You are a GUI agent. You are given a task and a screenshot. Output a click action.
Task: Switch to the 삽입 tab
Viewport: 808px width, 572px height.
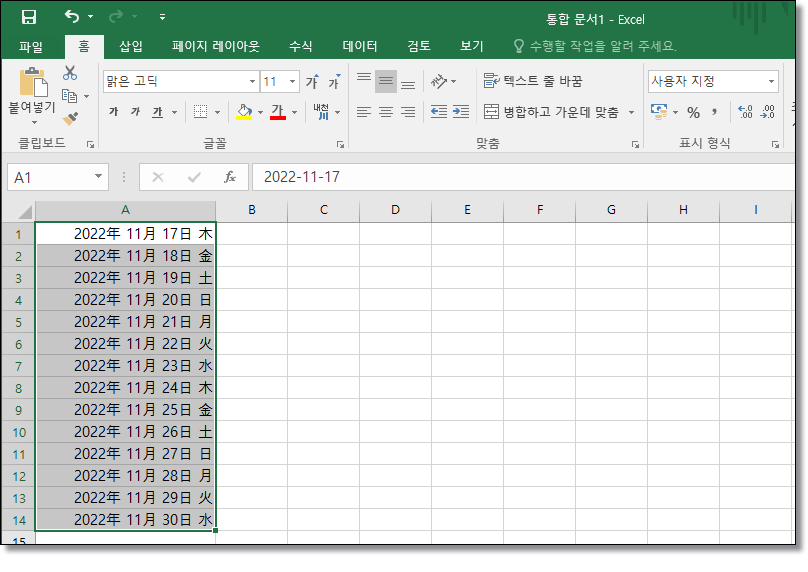(x=131, y=46)
